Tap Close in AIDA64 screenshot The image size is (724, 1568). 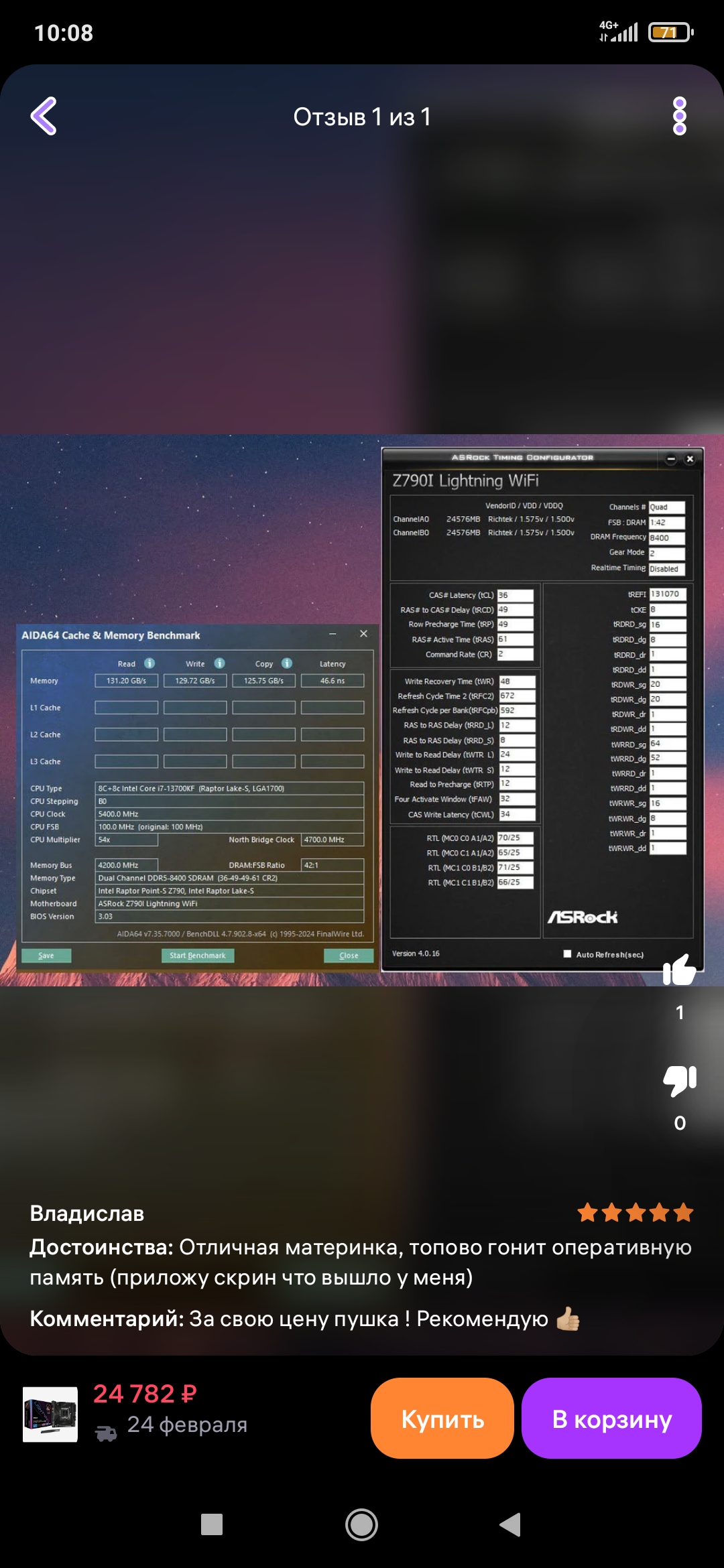[x=349, y=956]
